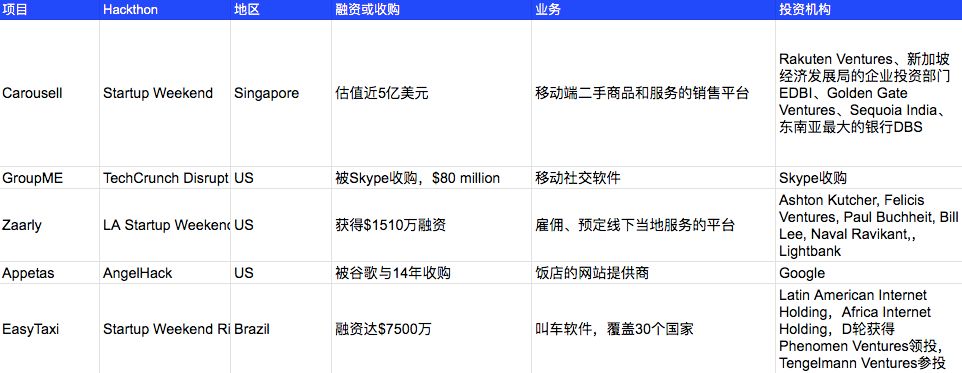
Task: Click the Rakuten Ventures investors cell
Action: pyautogui.click(x=869, y=93)
